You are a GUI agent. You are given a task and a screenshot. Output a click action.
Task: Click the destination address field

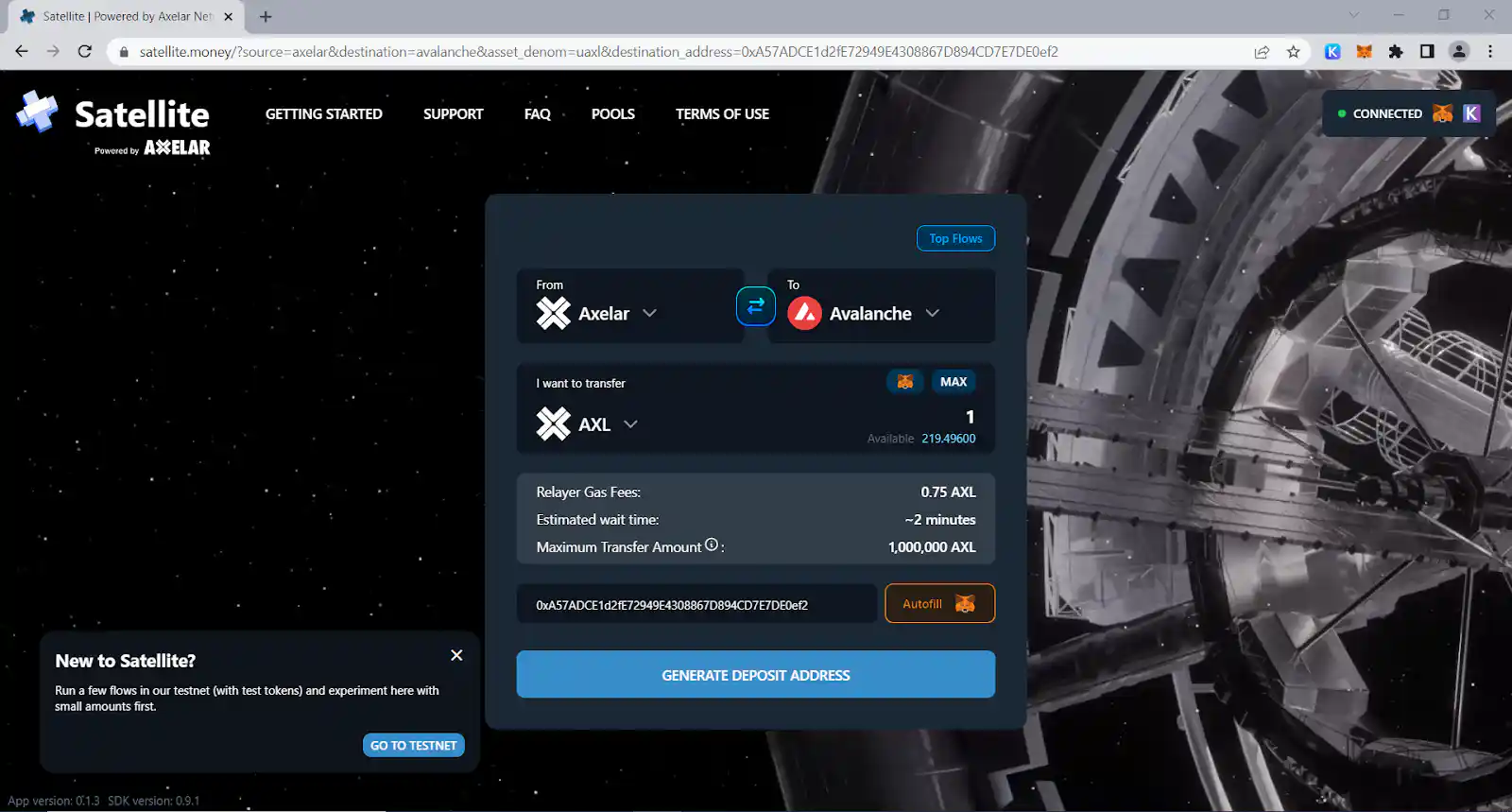pyautogui.click(x=697, y=604)
